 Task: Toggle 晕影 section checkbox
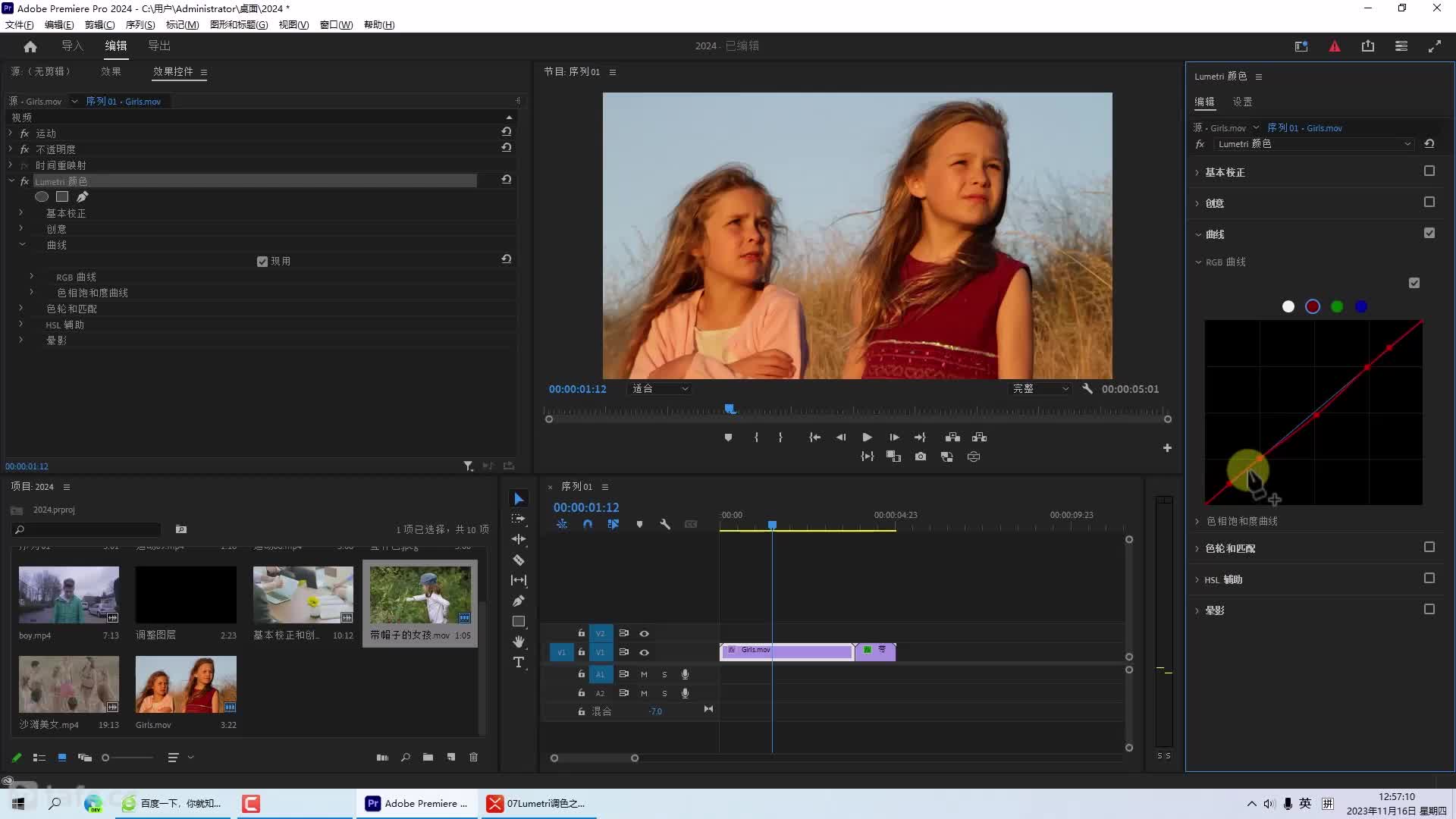coord(1429,610)
